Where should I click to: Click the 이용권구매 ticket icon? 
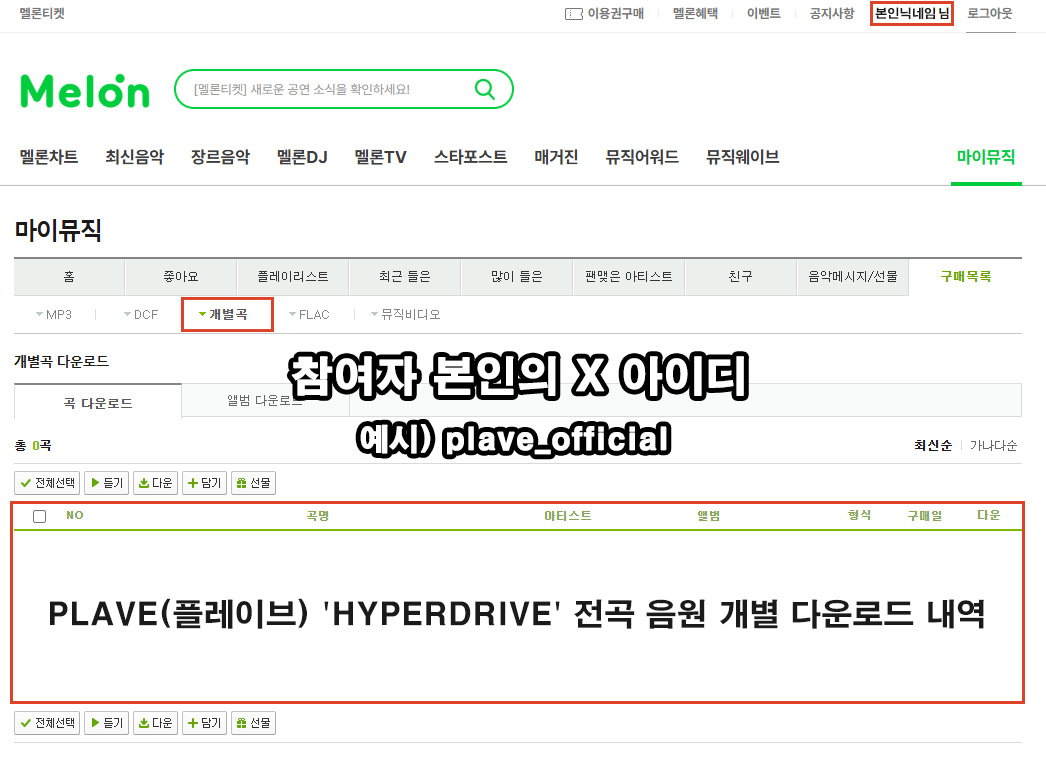(x=573, y=14)
